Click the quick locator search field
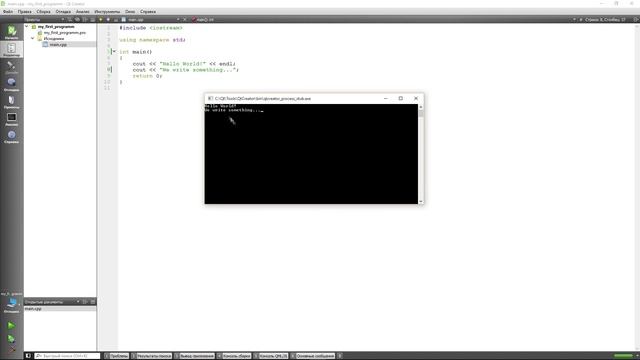The image size is (640, 360). click(x=67, y=356)
